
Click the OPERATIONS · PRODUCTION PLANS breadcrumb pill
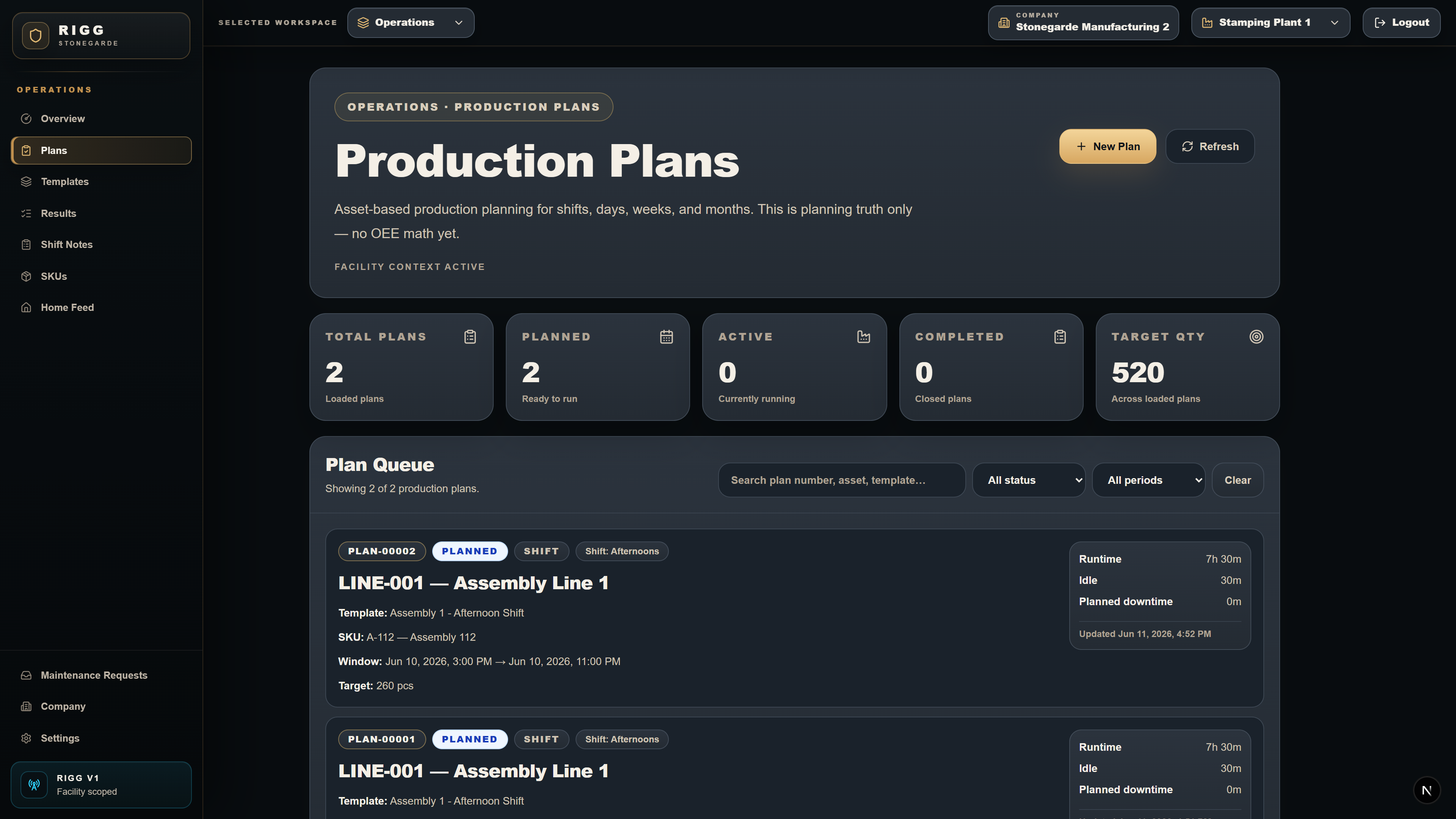click(x=474, y=107)
